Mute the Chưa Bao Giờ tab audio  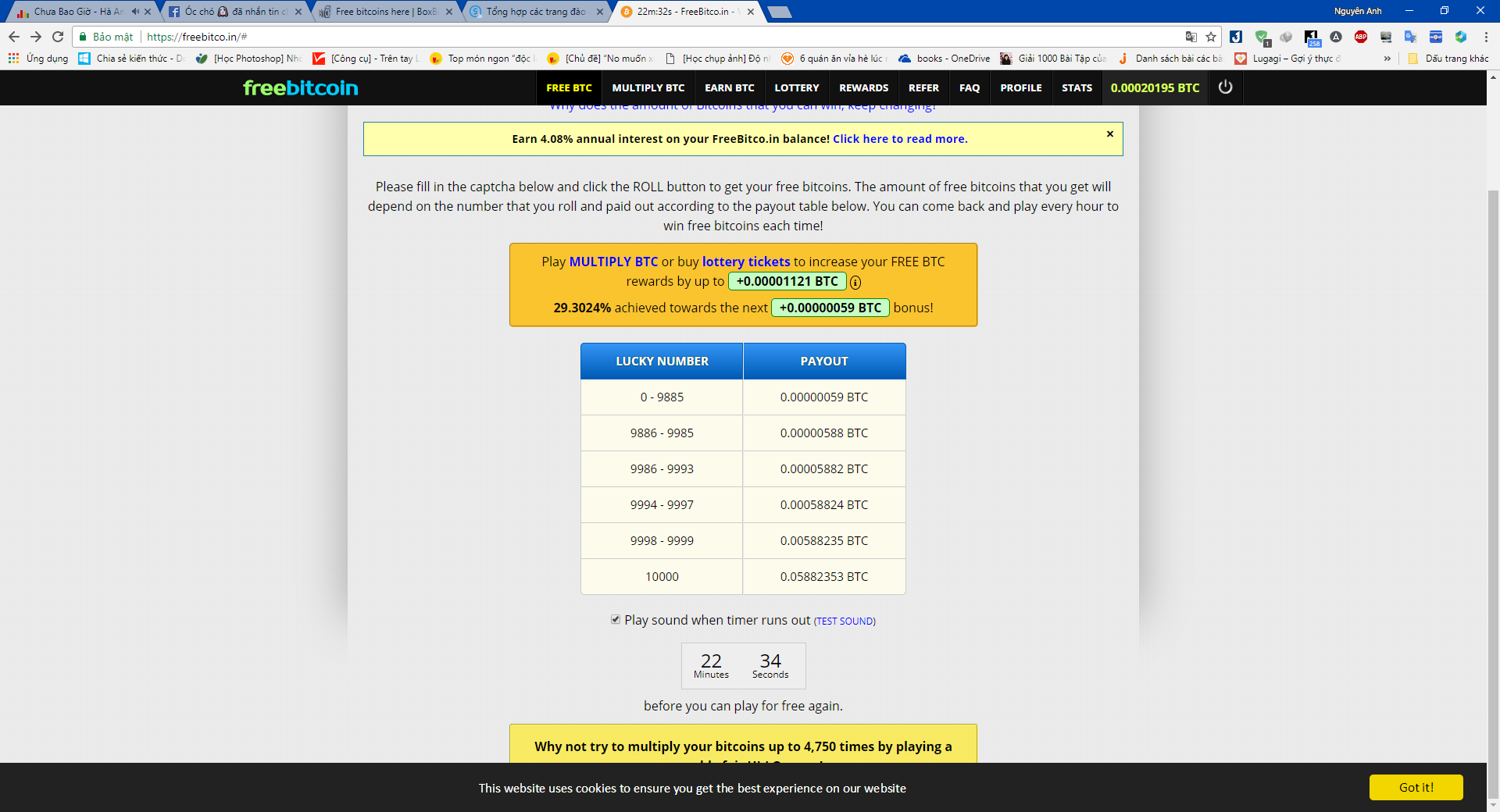coord(135,12)
